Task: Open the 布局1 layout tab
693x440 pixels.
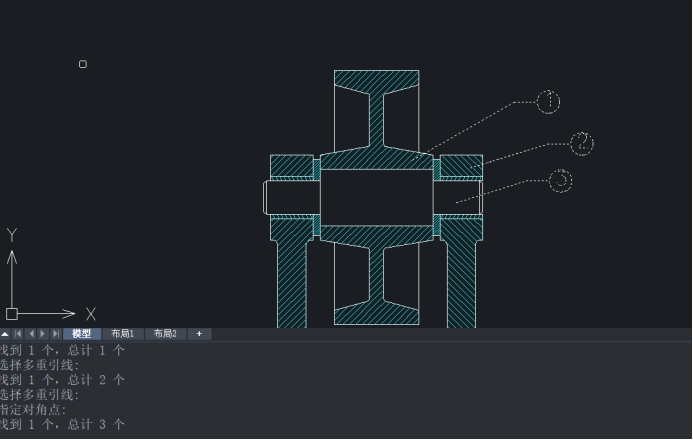Action: (122, 334)
